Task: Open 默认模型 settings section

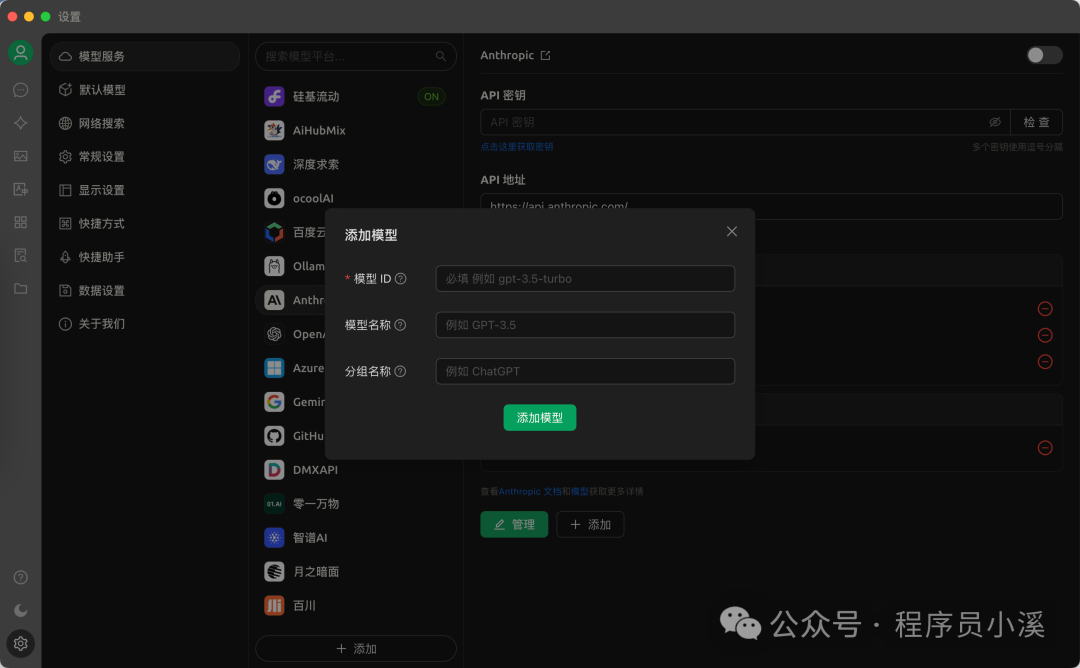Action: tap(145, 90)
